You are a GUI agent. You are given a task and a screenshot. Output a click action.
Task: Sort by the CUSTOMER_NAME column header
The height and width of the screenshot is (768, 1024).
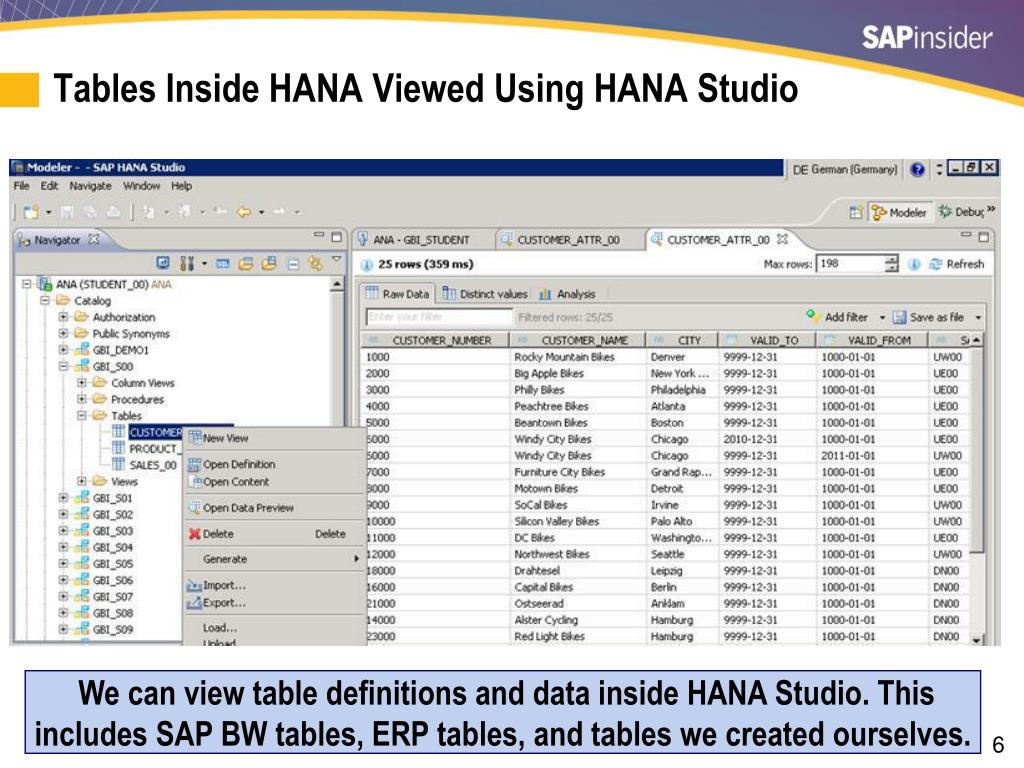[577, 340]
